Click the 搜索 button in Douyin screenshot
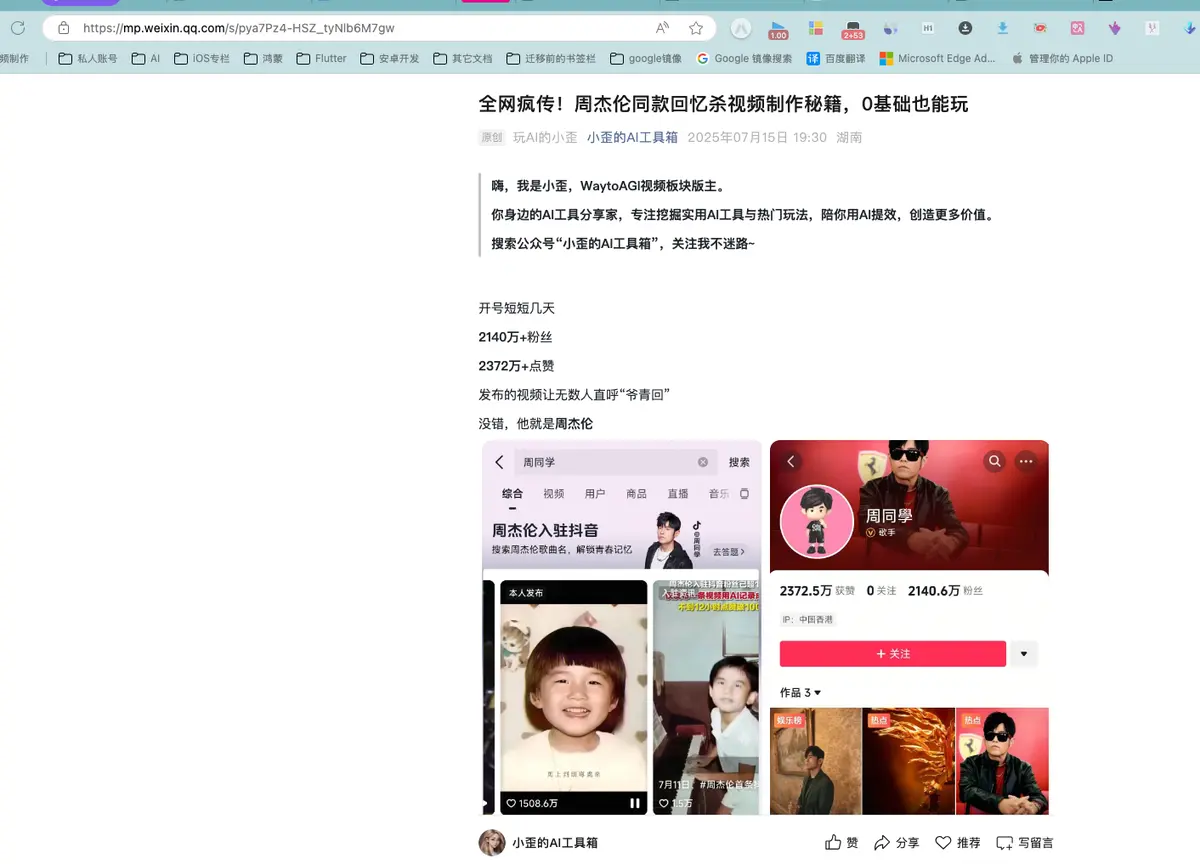Viewport: 1200px width, 864px height. click(739, 462)
